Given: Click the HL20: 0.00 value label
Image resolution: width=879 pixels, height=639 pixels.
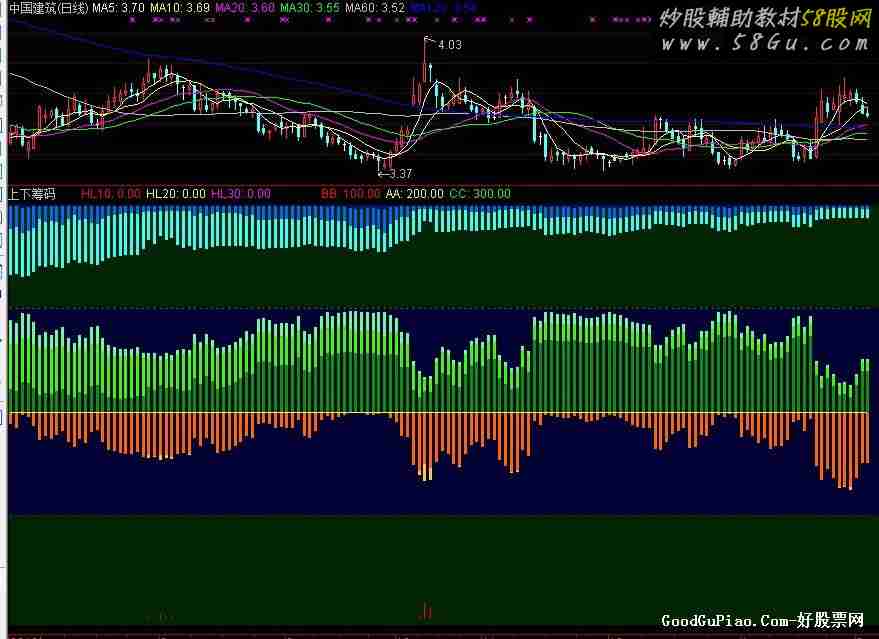Looking at the screenshot, I should pyautogui.click(x=176, y=194).
